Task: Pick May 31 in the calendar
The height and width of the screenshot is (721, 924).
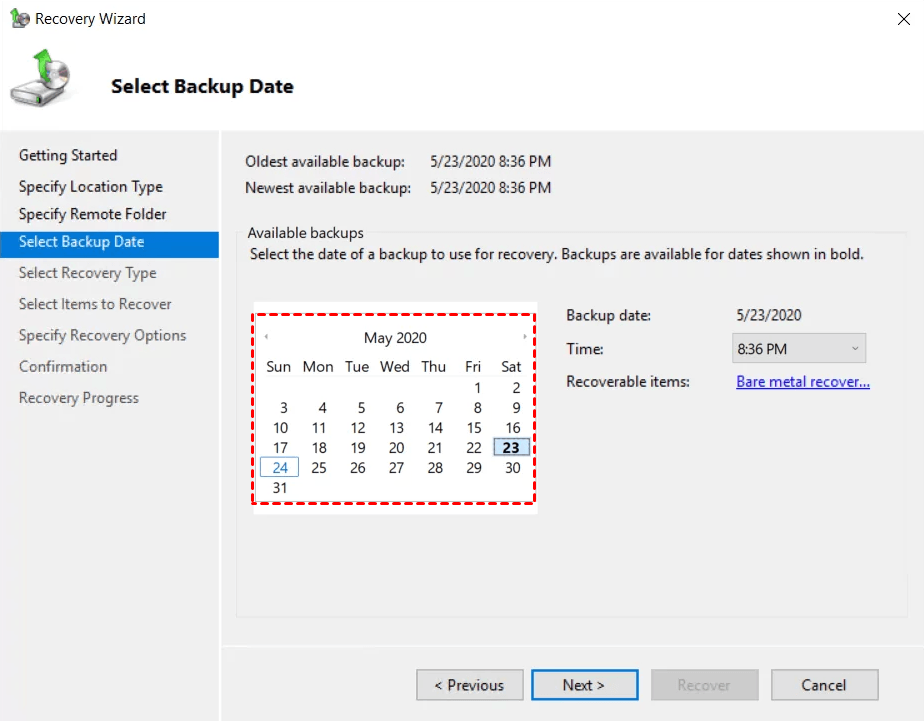Action: (x=280, y=488)
